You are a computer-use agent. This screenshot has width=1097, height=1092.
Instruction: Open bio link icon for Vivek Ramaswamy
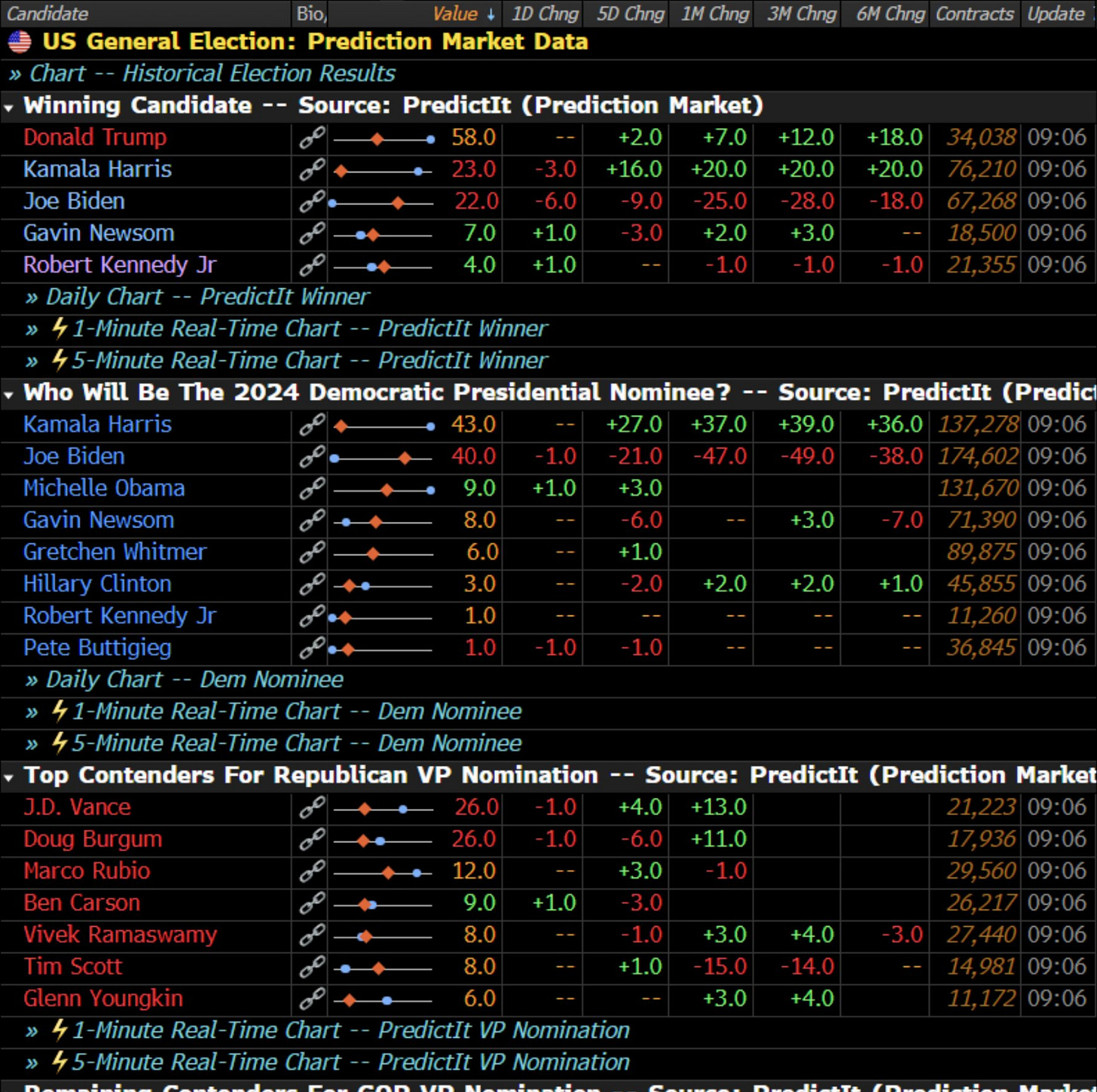312,935
